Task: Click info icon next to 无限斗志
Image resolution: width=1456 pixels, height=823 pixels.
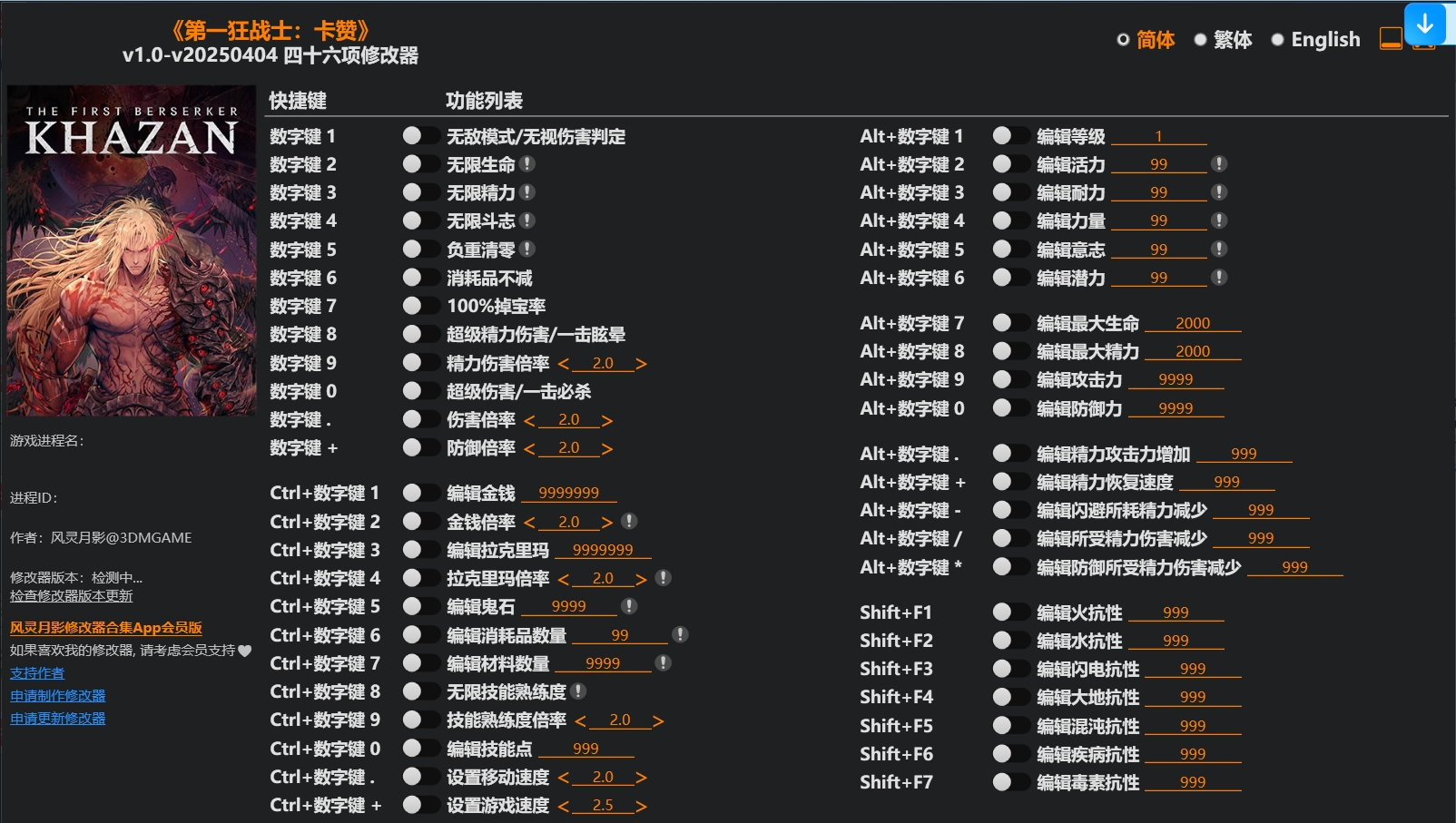Action: [527, 220]
